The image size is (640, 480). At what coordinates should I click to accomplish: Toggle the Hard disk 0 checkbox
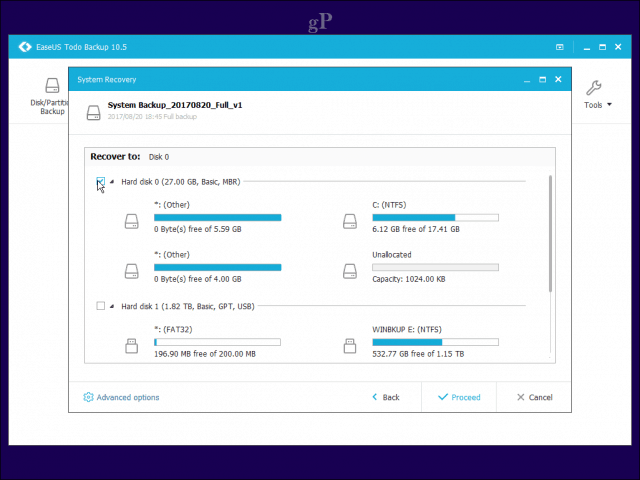(100, 182)
